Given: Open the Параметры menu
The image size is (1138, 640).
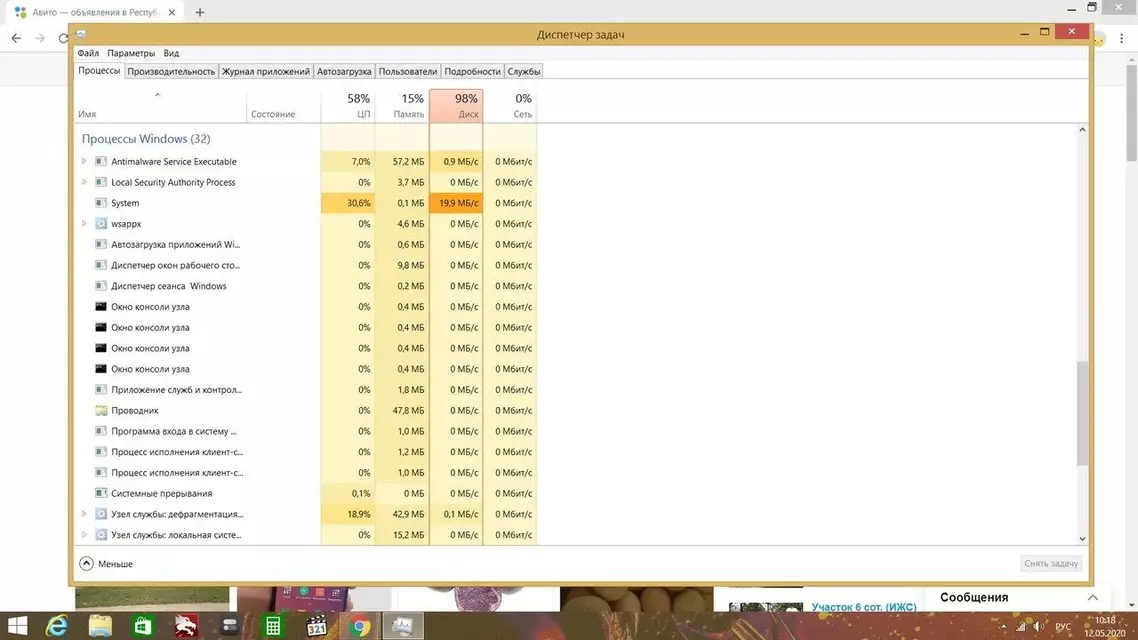Looking at the screenshot, I should click(x=131, y=53).
